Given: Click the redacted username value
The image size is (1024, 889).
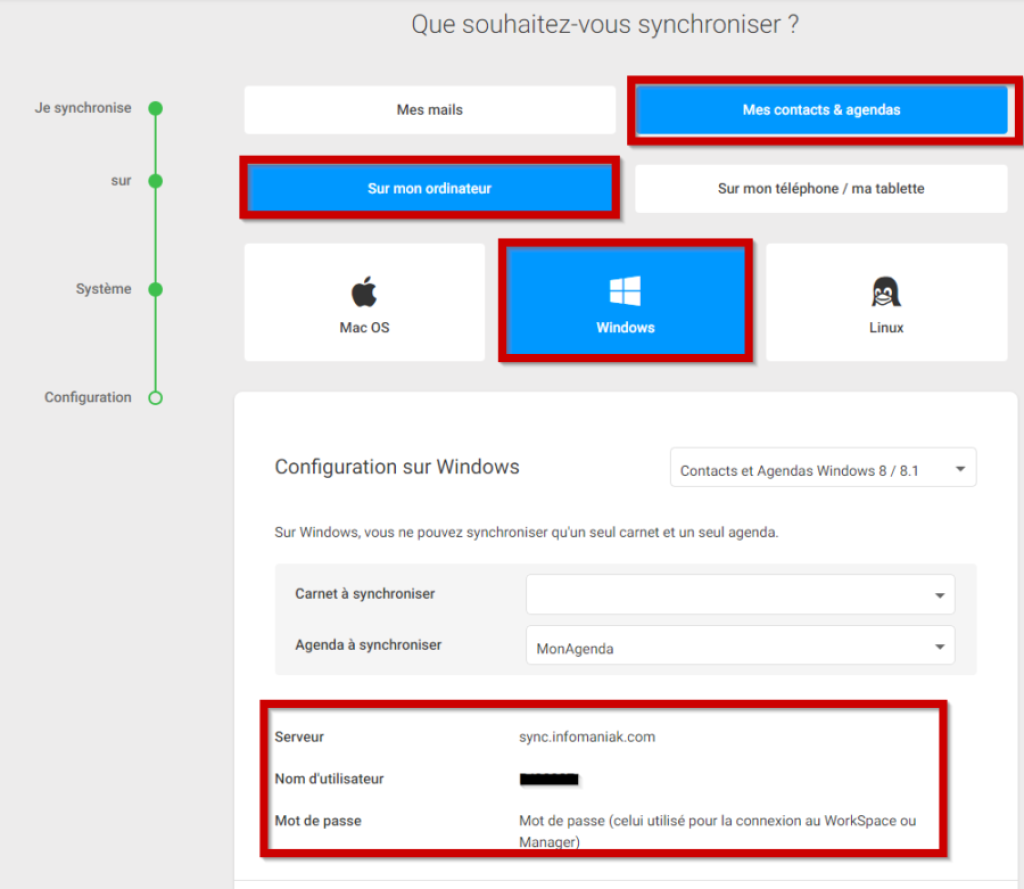Looking at the screenshot, I should (549, 779).
